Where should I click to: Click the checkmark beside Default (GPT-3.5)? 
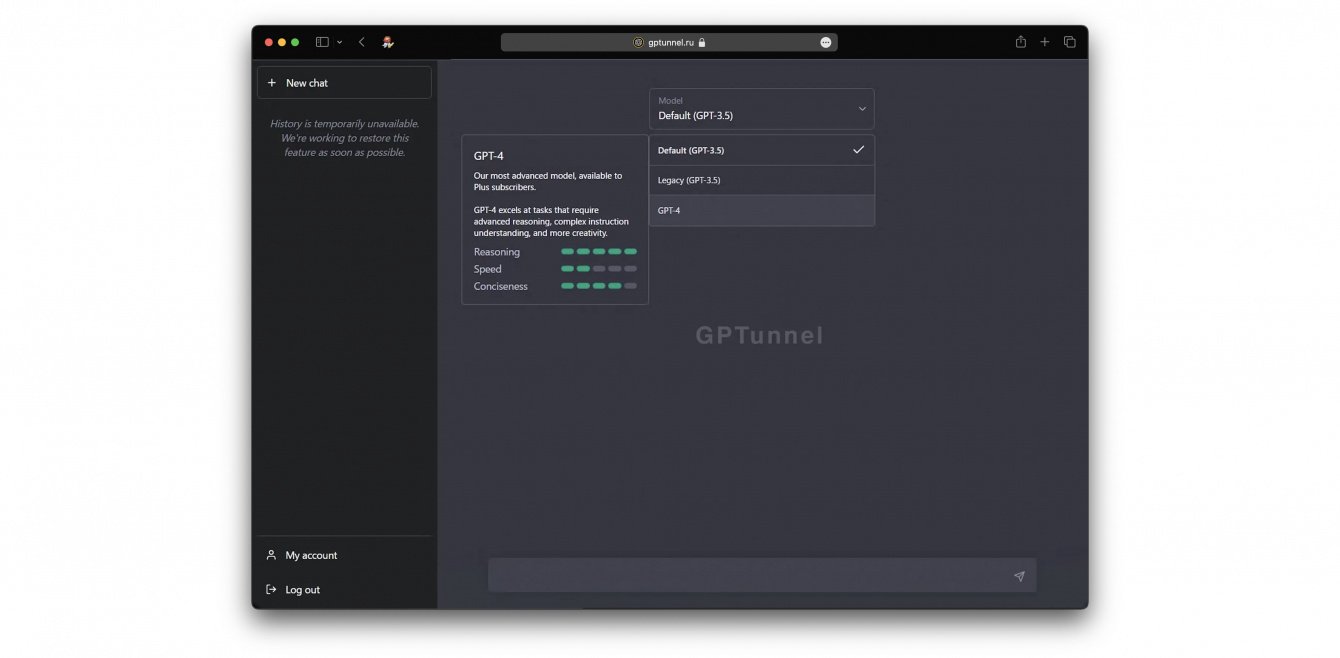[x=858, y=150]
